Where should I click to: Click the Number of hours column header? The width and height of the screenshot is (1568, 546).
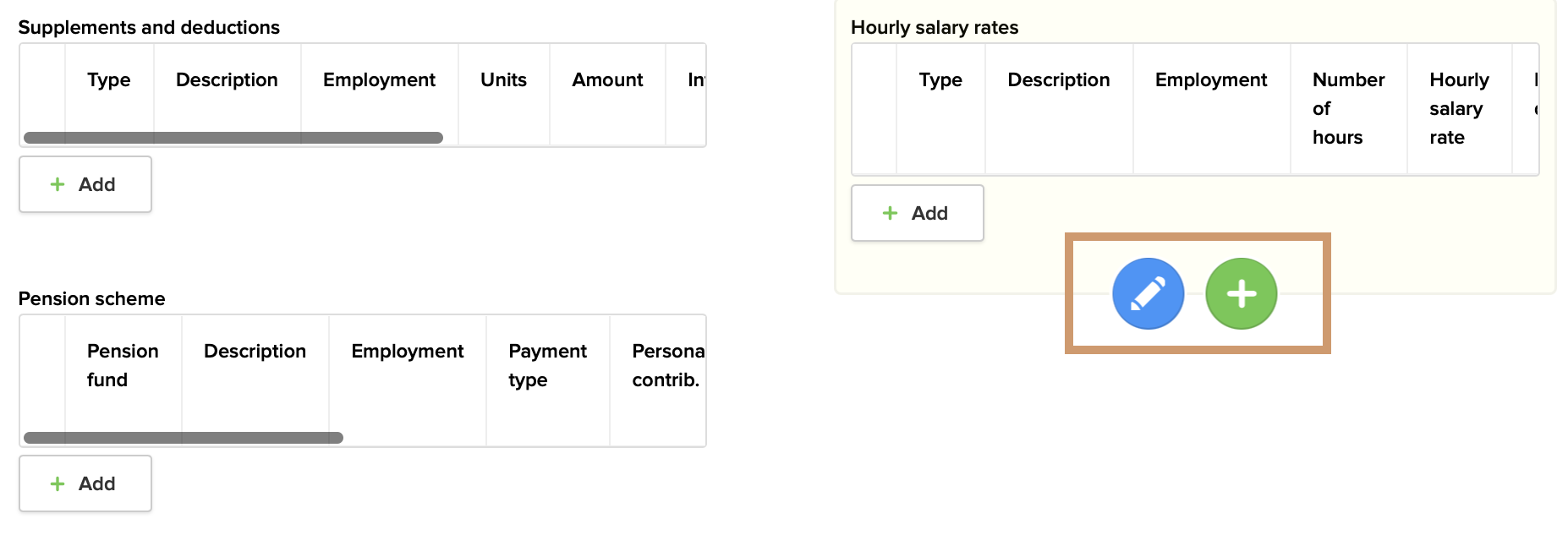point(1348,108)
